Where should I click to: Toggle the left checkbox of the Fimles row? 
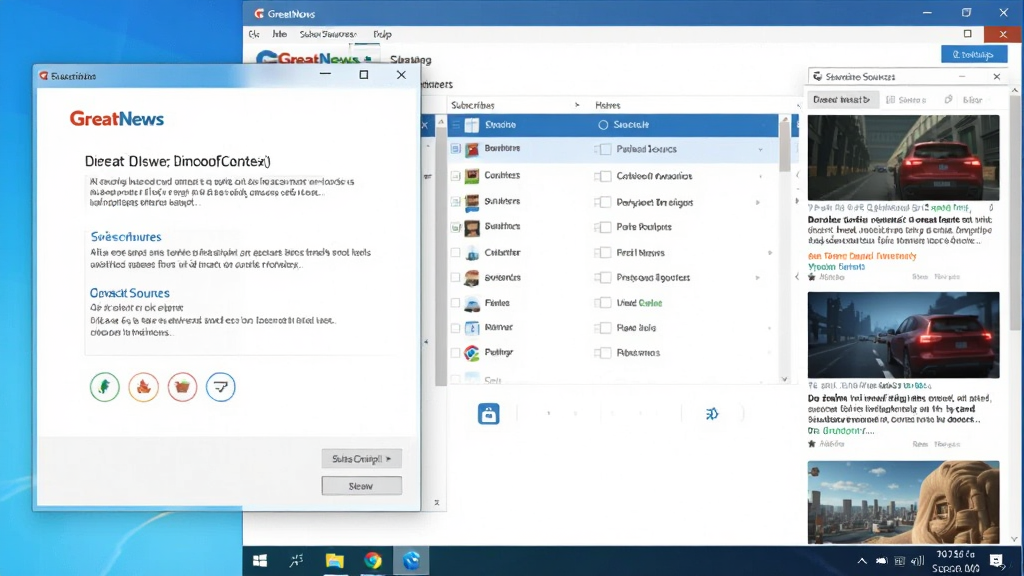point(456,303)
